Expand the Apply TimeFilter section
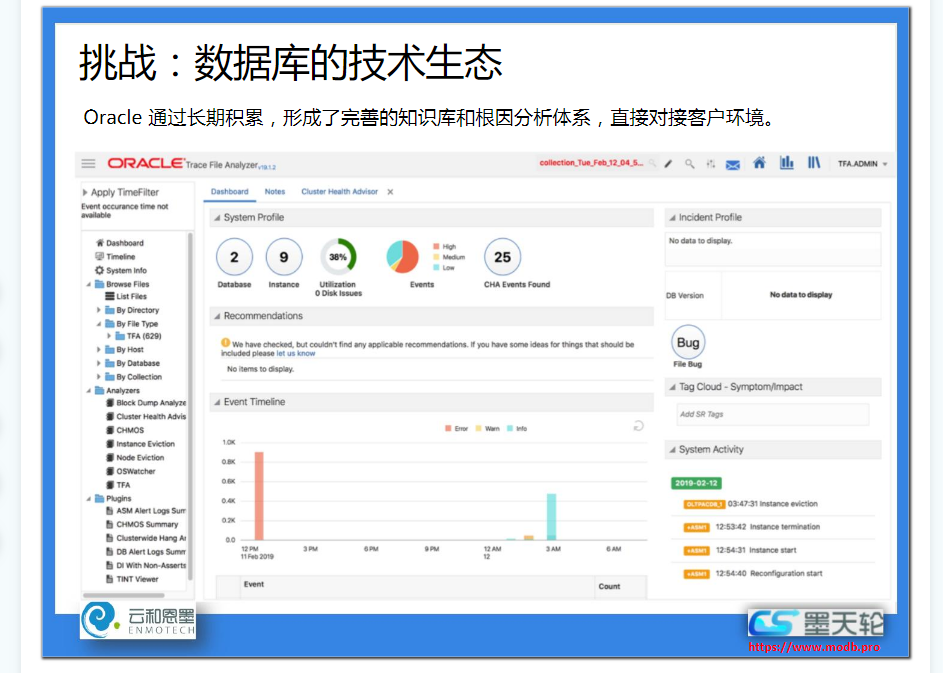The height and width of the screenshot is (673, 943). [84, 192]
